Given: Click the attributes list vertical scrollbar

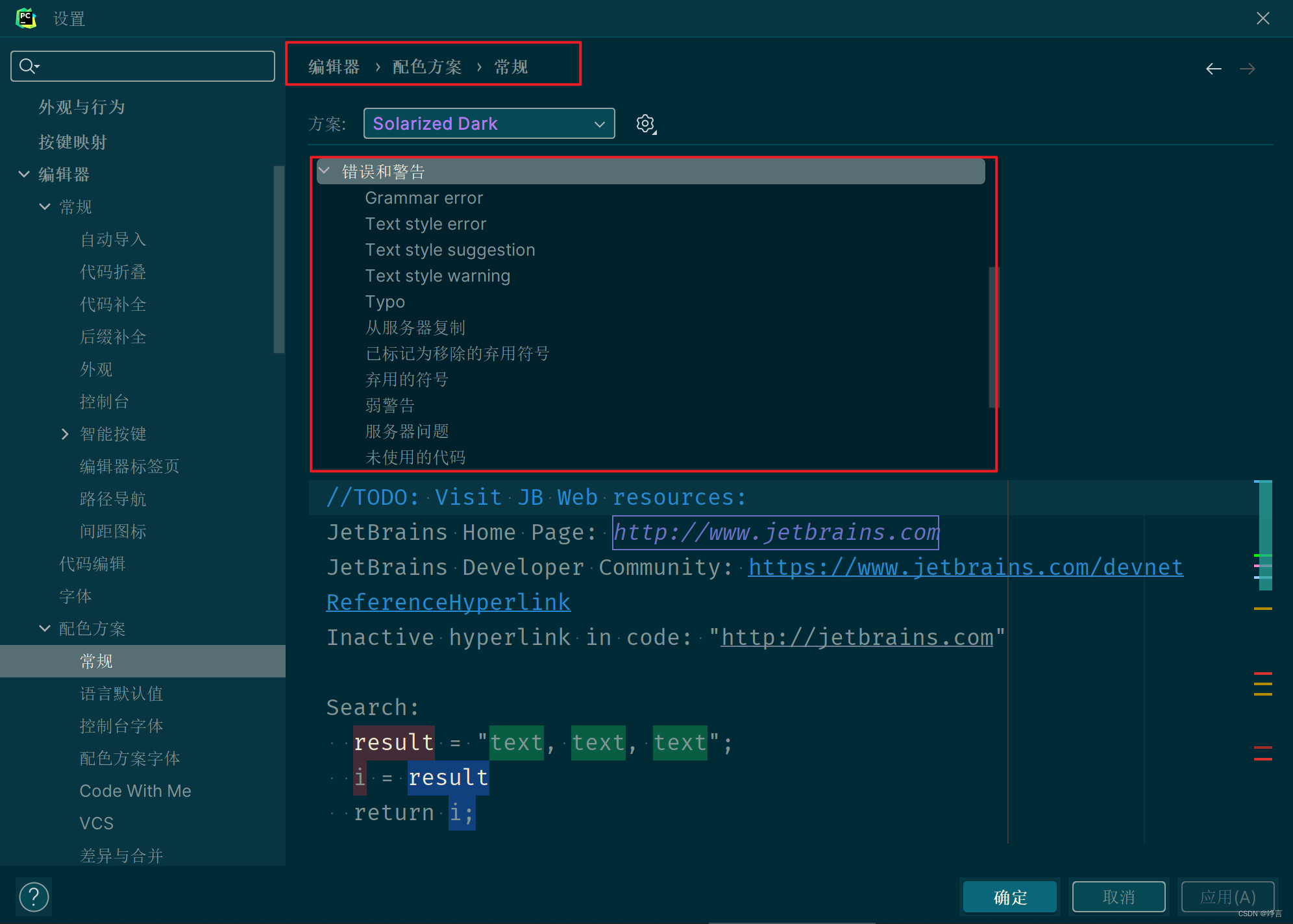Looking at the screenshot, I should (992, 337).
